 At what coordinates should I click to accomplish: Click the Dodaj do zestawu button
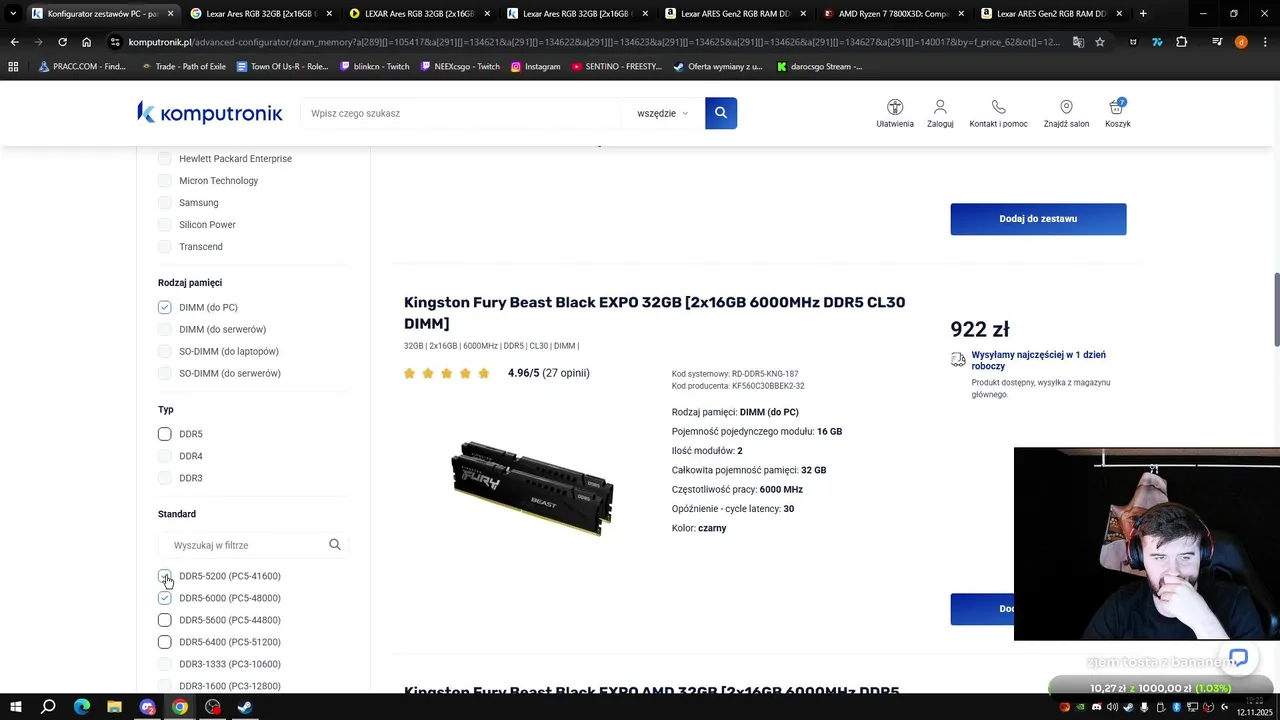point(1038,219)
